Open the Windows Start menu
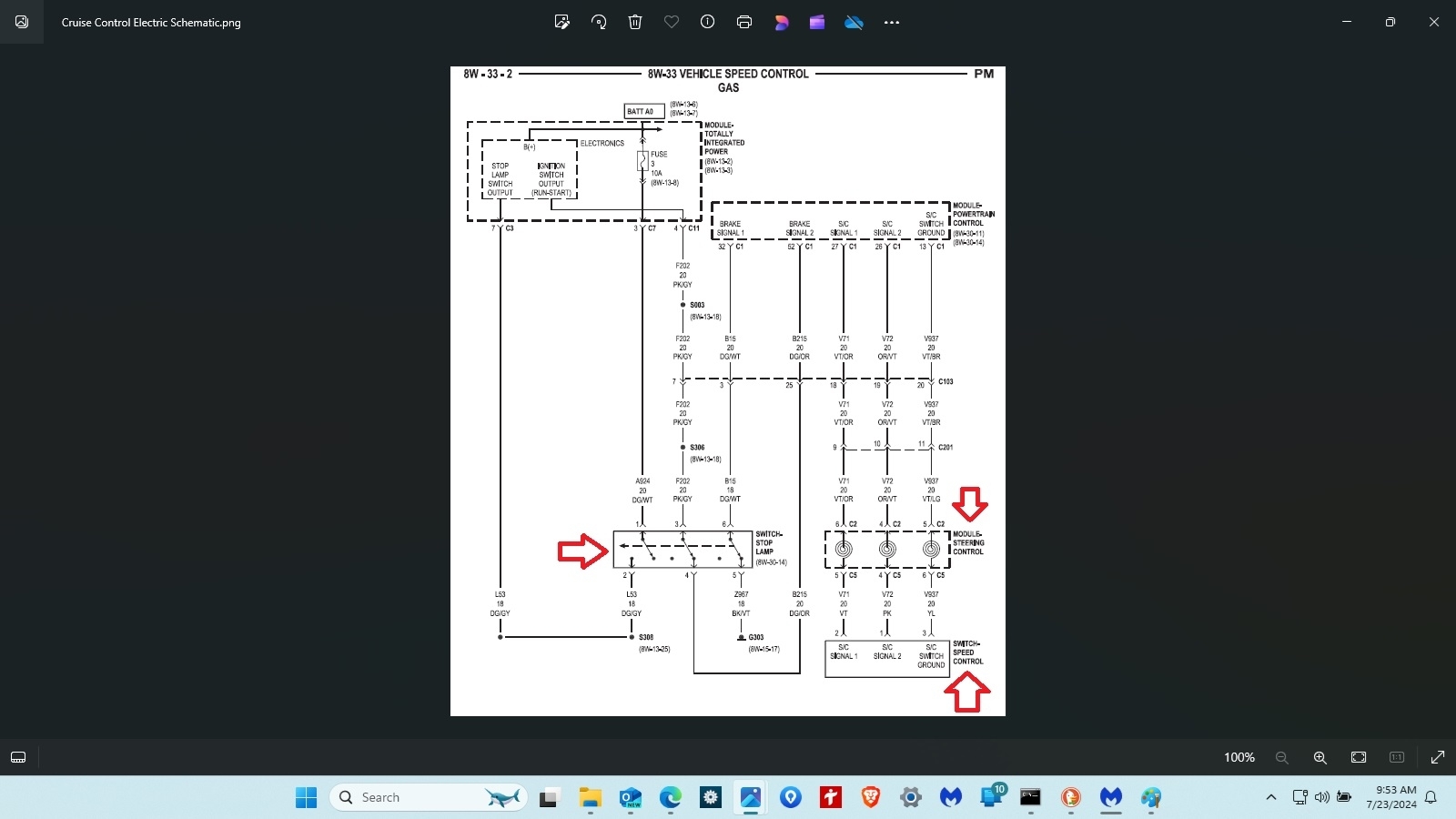The height and width of the screenshot is (819, 1456). (x=306, y=798)
